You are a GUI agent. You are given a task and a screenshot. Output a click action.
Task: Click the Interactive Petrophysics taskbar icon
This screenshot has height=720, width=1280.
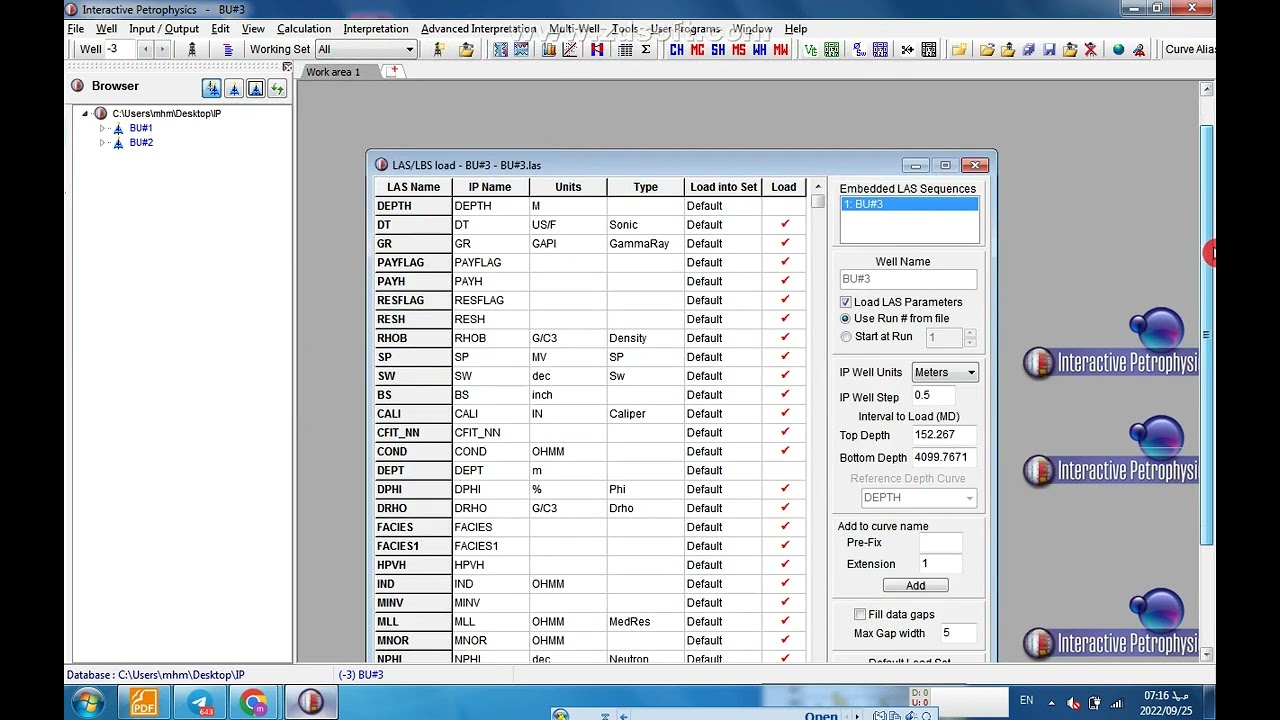pyautogui.click(x=310, y=703)
